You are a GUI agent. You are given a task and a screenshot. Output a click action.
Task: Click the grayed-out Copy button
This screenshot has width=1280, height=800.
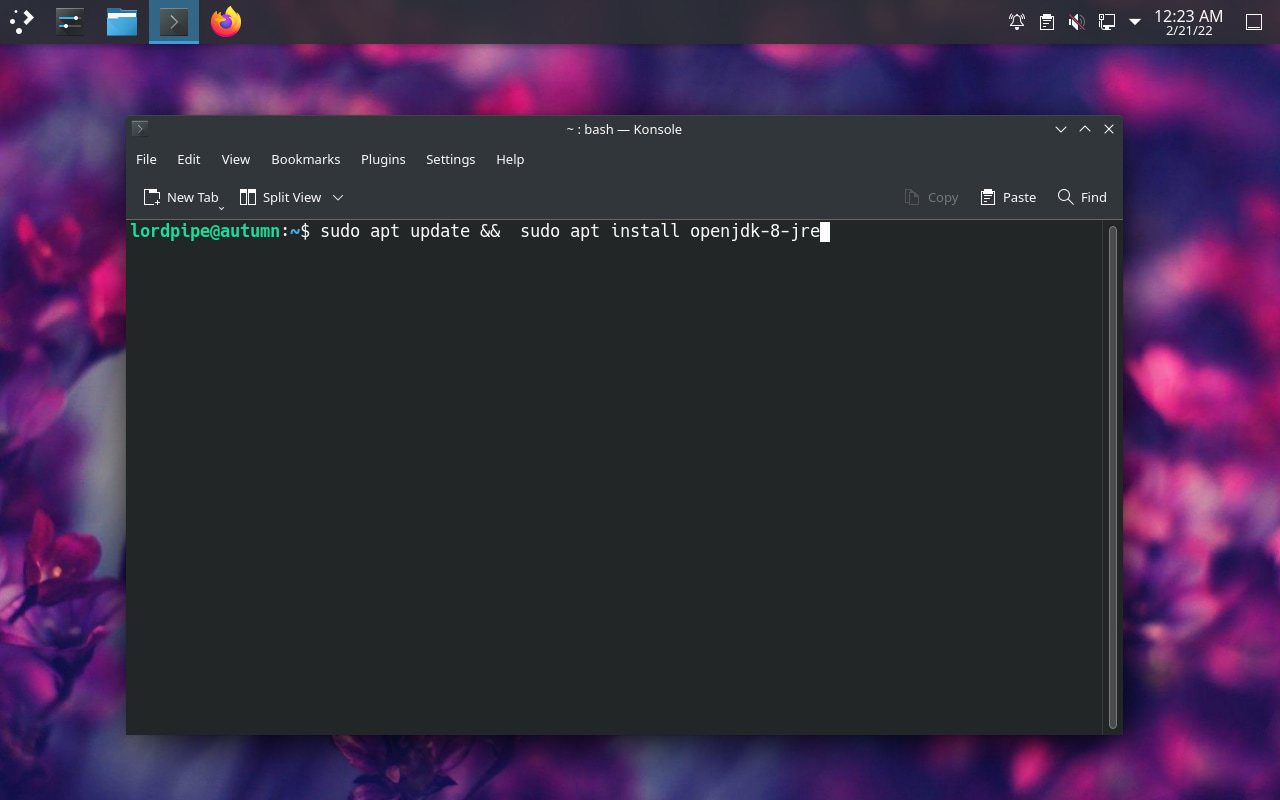(x=930, y=197)
